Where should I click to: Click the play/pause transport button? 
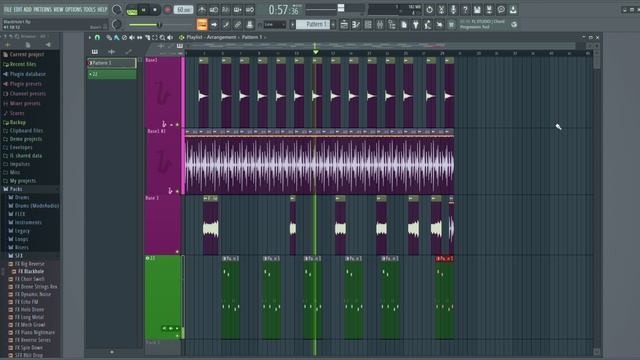tap(144, 10)
